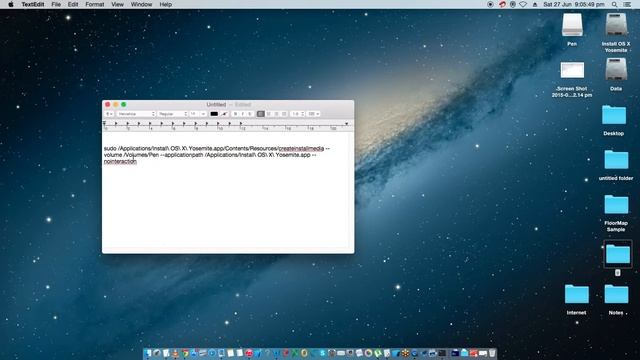Screen dimensions: 640x360
Task: Click the text background color swatch
Action: click(224, 114)
